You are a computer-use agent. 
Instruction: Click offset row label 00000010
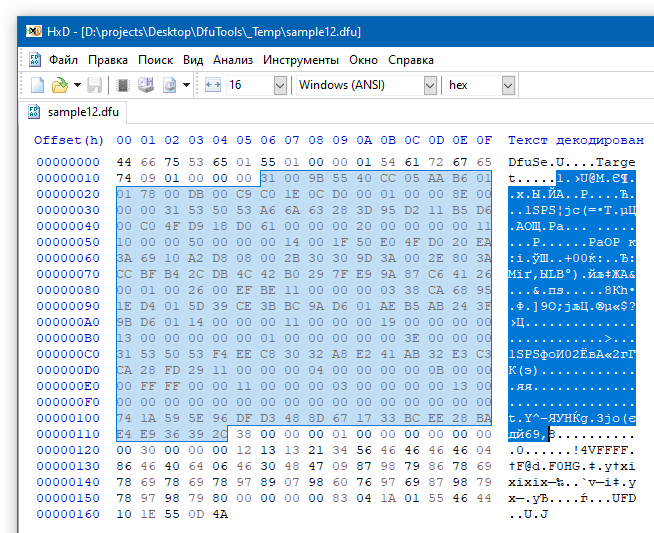(68, 178)
